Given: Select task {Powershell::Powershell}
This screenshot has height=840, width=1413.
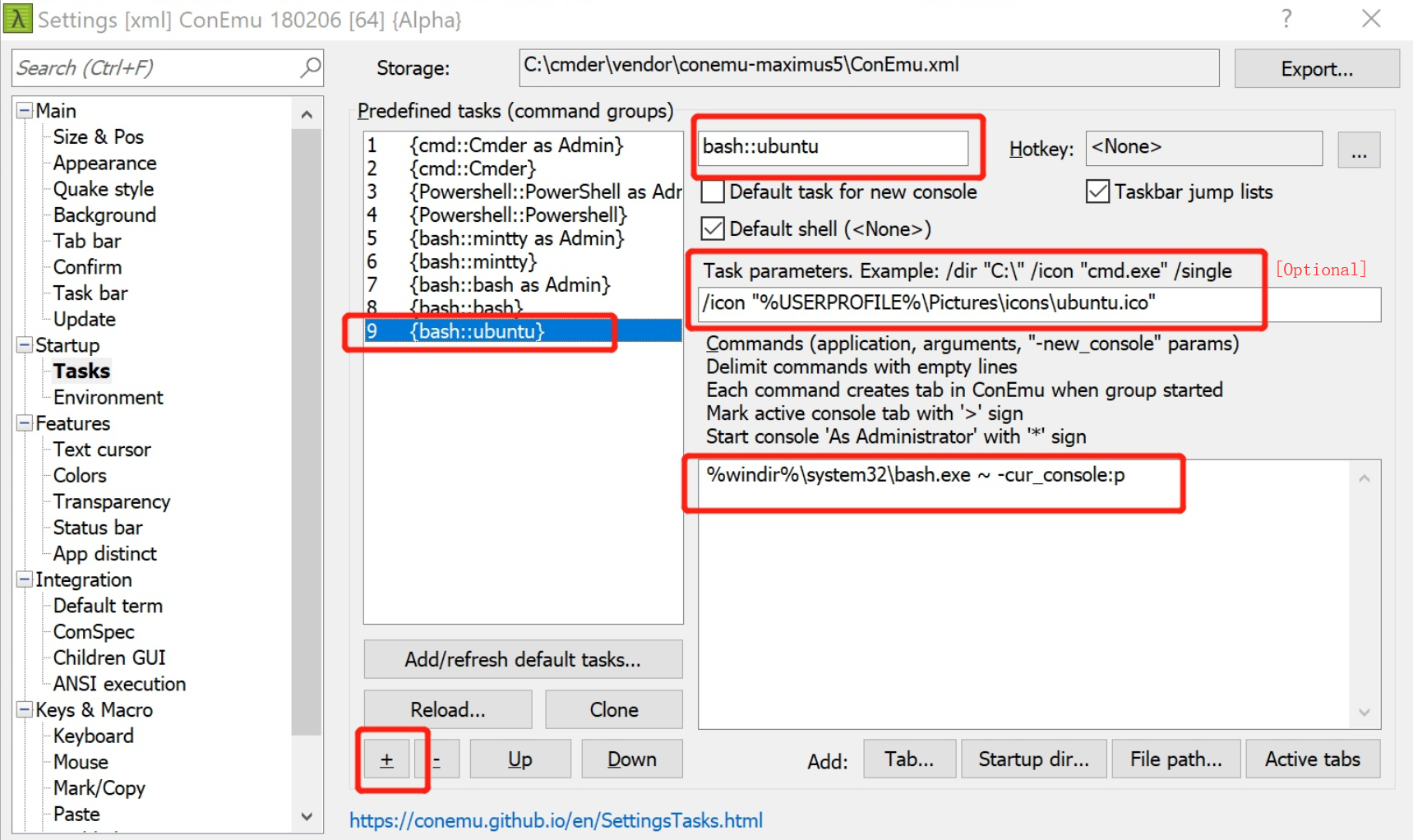Looking at the screenshot, I should click(x=523, y=215).
